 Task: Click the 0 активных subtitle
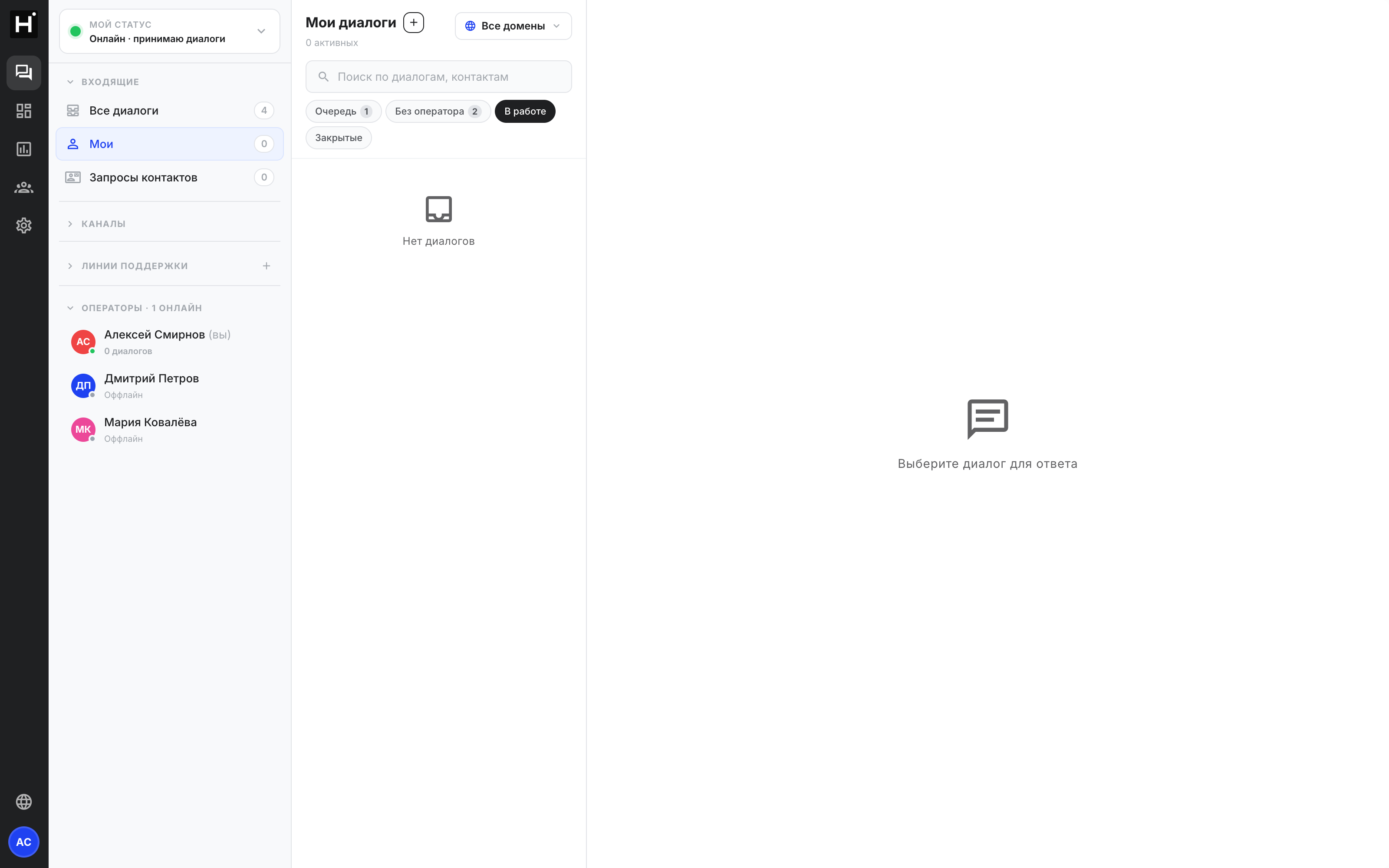coord(332,43)
